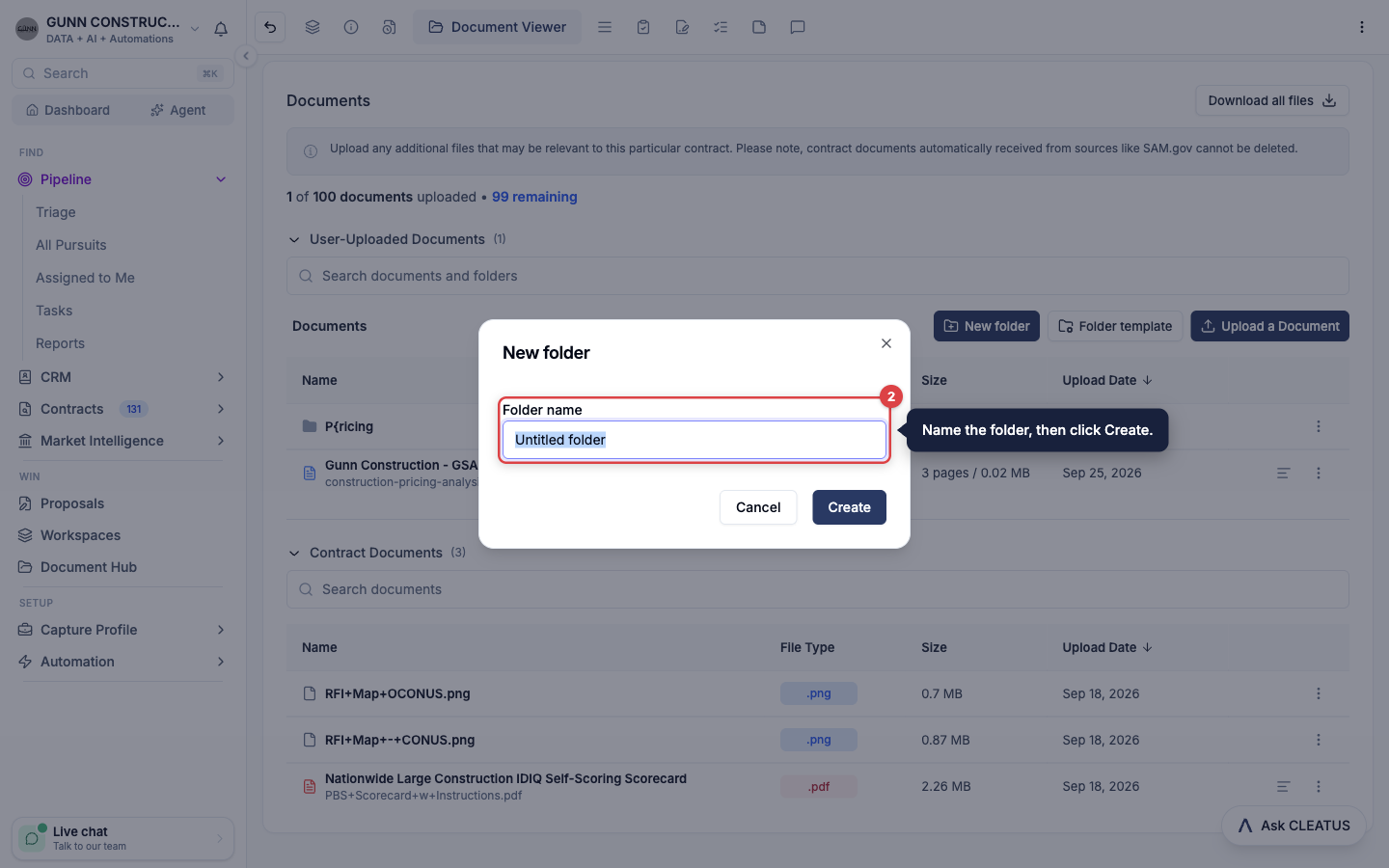Open Workspaces section
This screenshot has width=1389, height=868.
[x=80, y=535]
